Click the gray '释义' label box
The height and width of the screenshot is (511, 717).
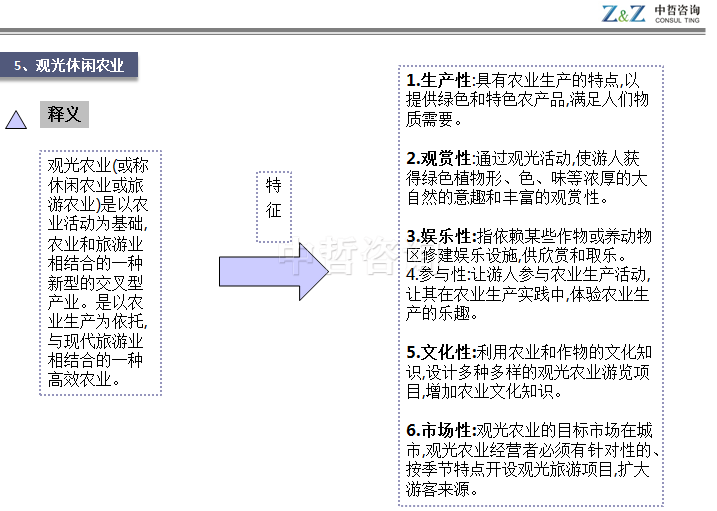[x=64, y=114]
